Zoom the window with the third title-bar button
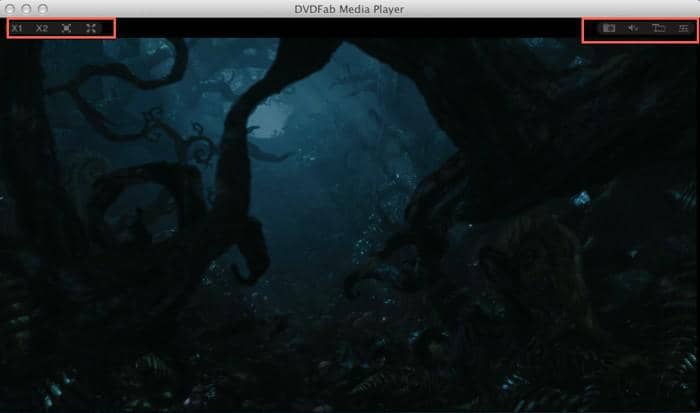Screen dimensions: 700x413 click(43, 9)
